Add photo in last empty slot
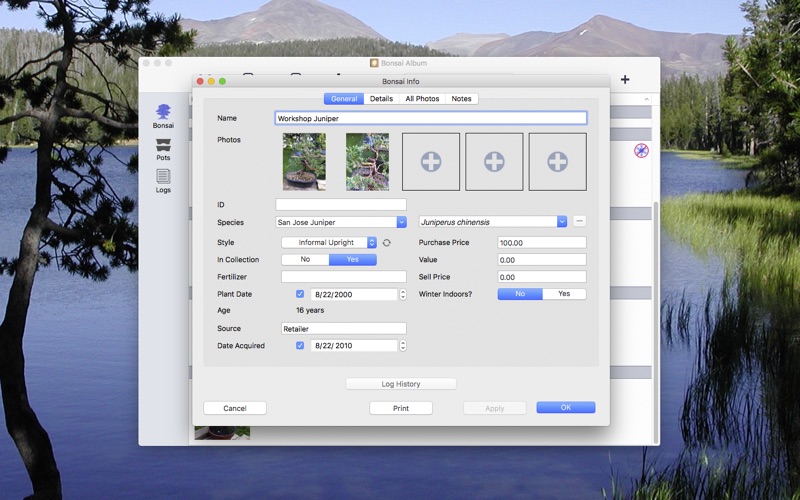 point(557,162)
